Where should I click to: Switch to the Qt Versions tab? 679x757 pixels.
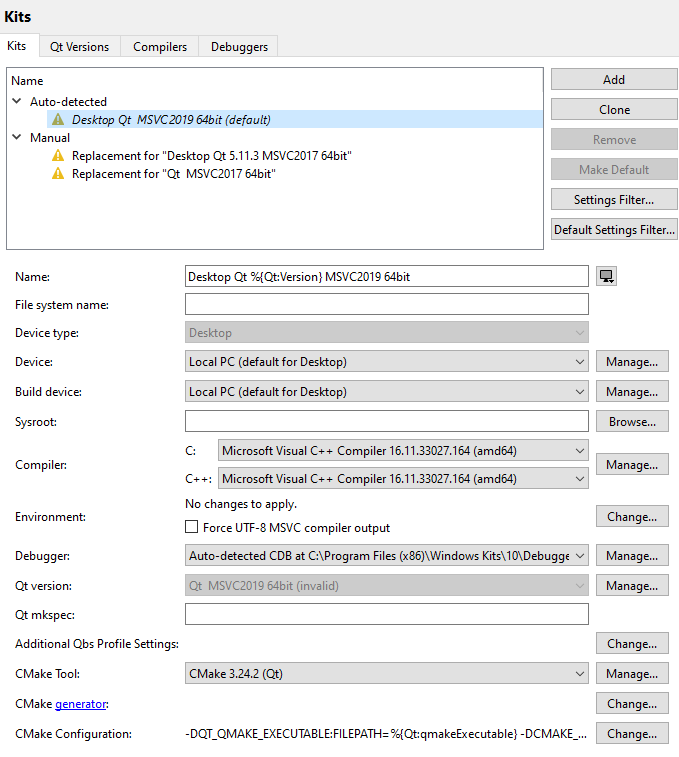tap(80, 47)
